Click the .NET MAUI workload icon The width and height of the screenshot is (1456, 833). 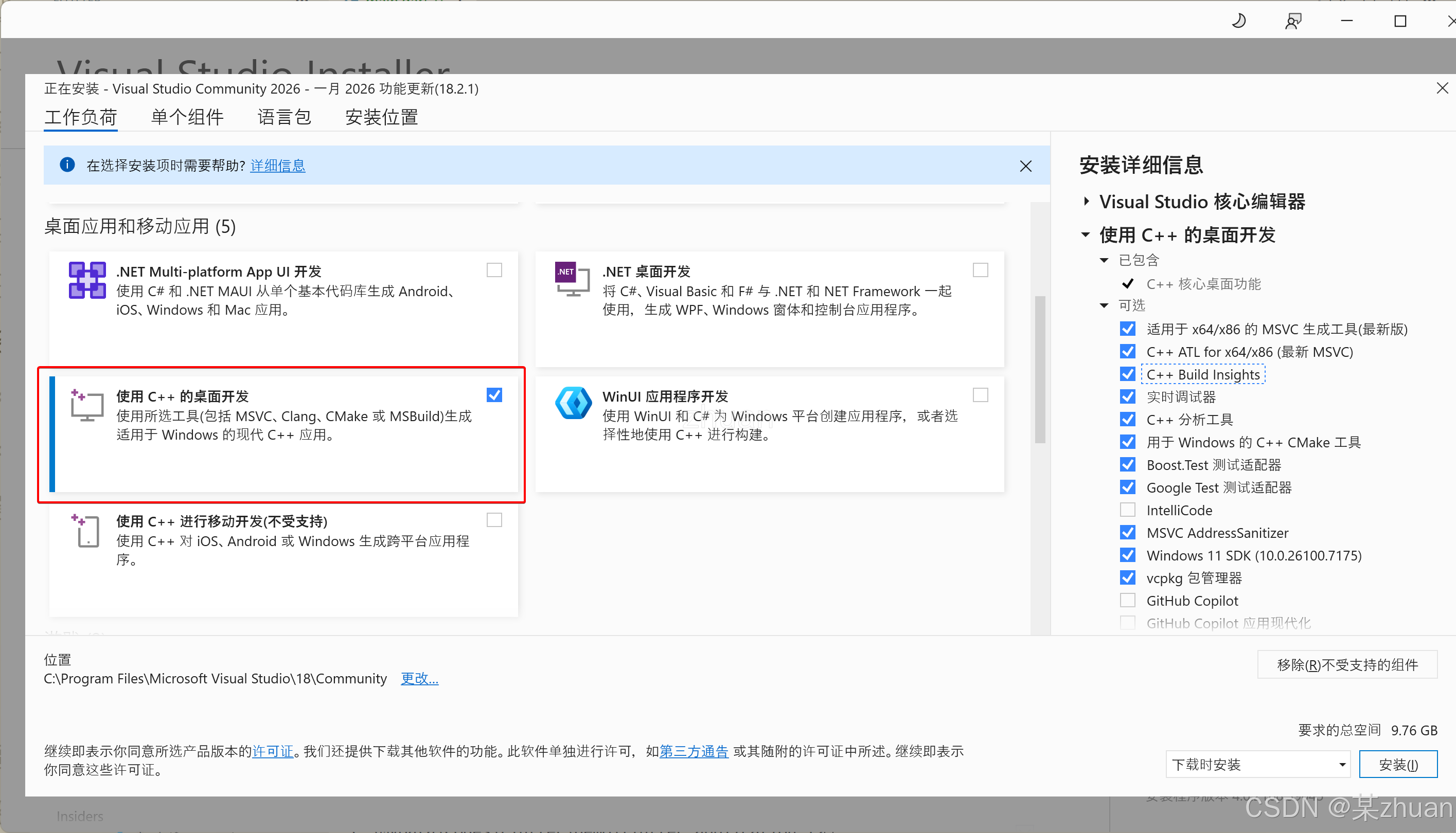[x=87, y=280]
